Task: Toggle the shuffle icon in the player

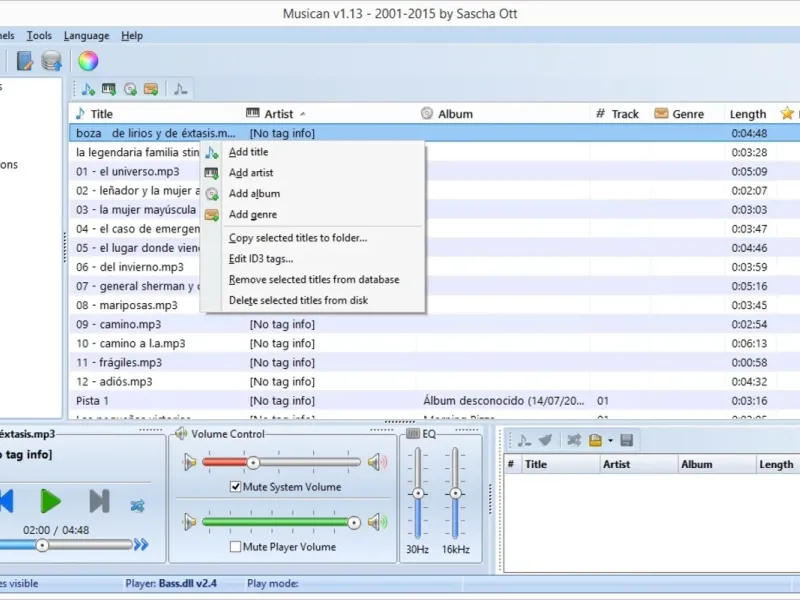Action: pyautogui.click(x=138, y=505)
